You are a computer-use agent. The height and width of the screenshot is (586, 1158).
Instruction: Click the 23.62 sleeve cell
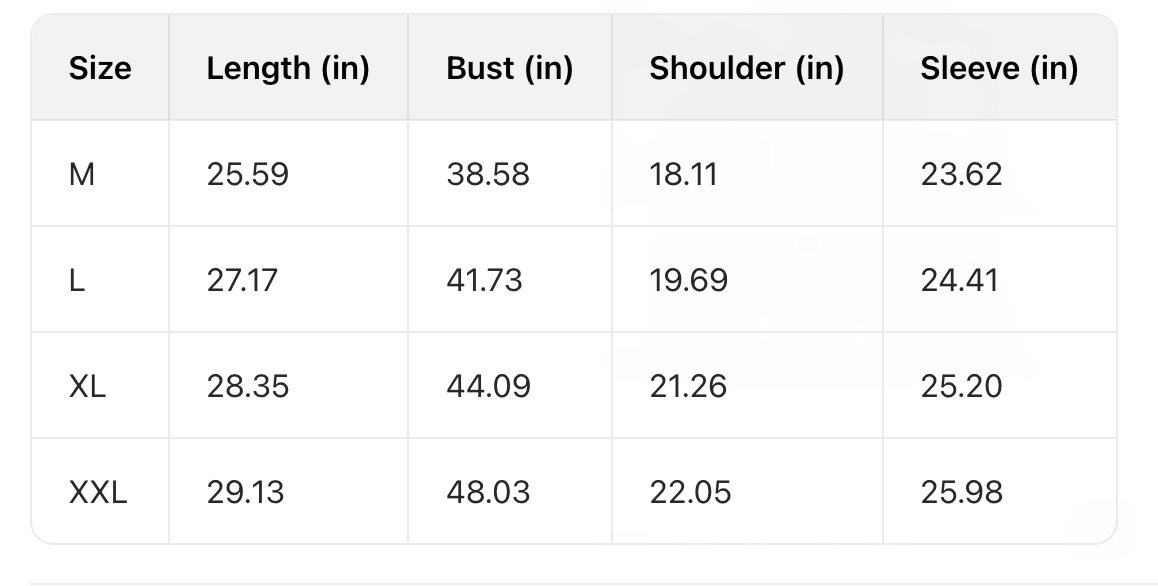click(961, 175)
